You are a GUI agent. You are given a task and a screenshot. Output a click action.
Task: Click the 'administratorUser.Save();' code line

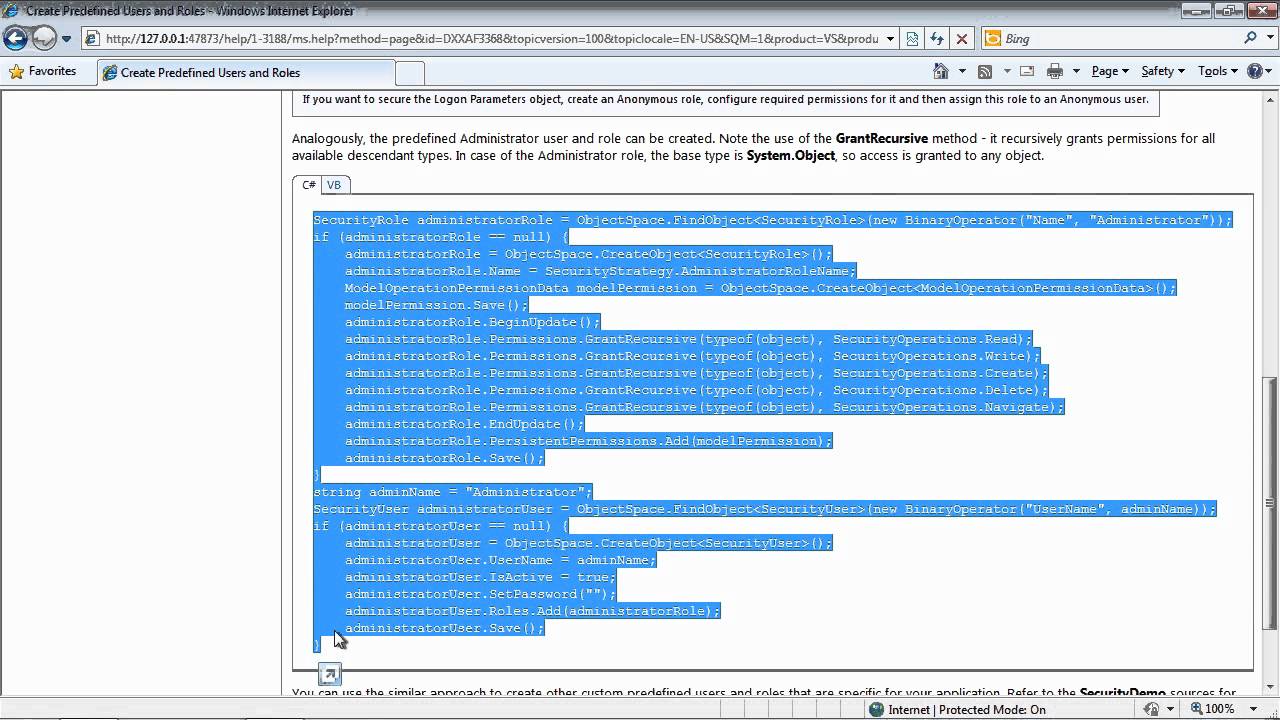[x=444, y=628]
